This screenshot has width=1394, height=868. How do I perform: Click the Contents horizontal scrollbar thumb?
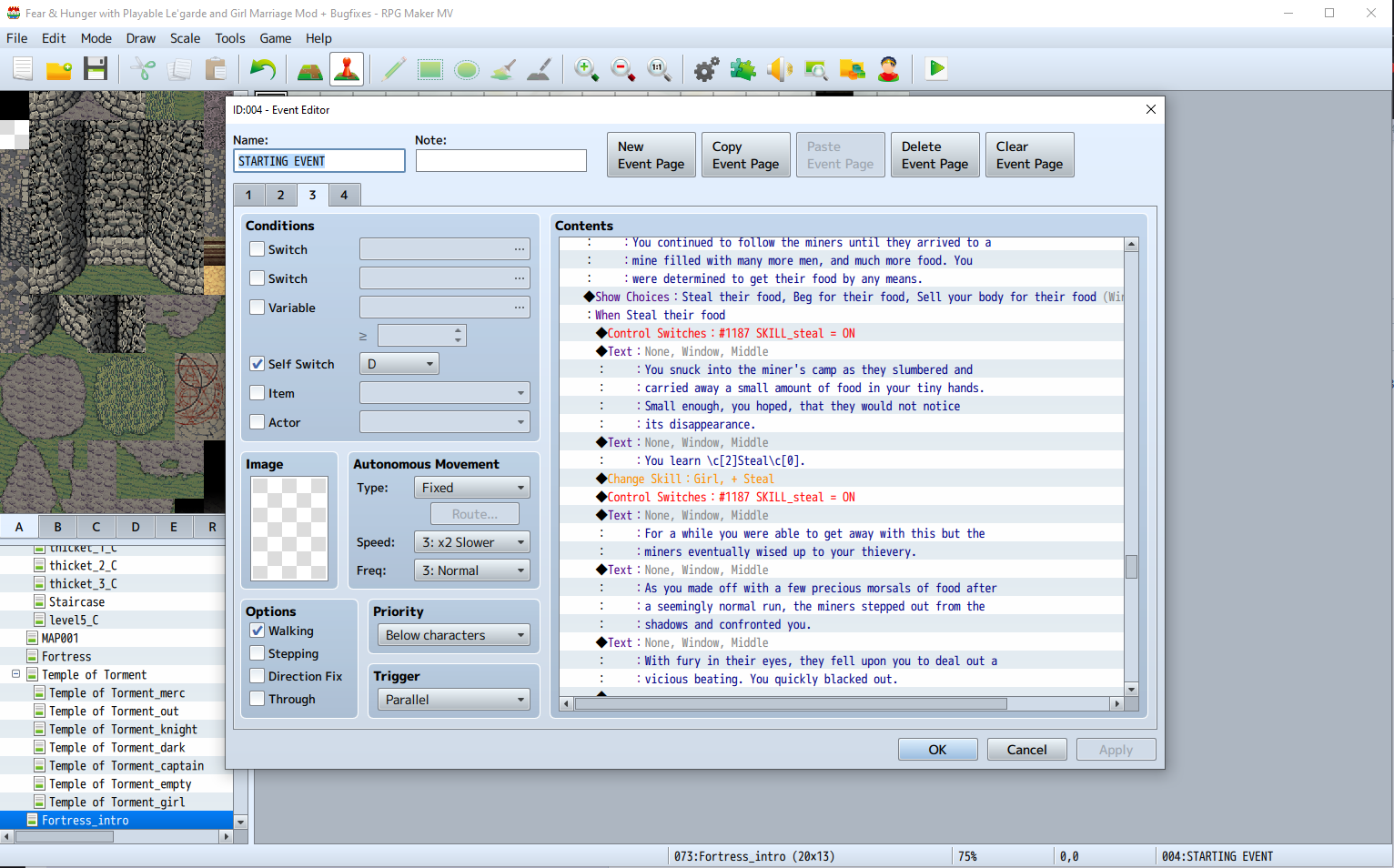789,703
